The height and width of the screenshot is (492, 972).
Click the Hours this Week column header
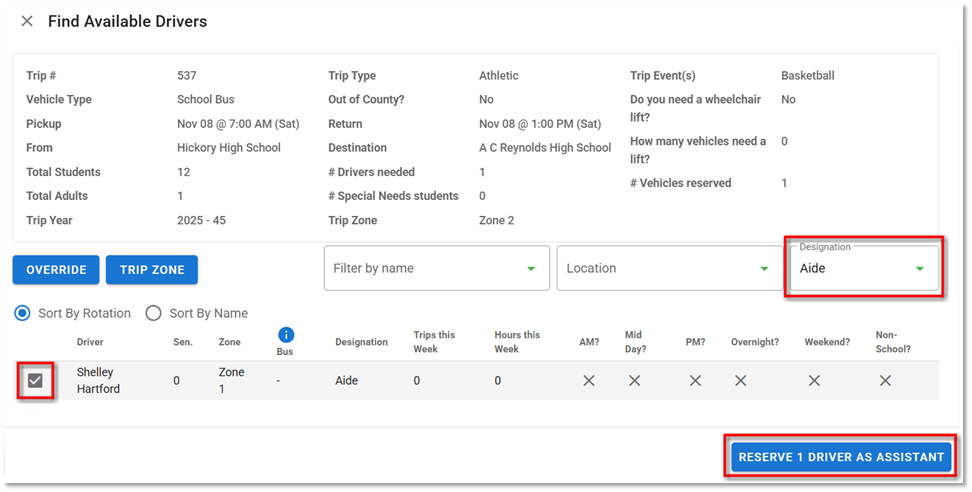coord(517,342)
